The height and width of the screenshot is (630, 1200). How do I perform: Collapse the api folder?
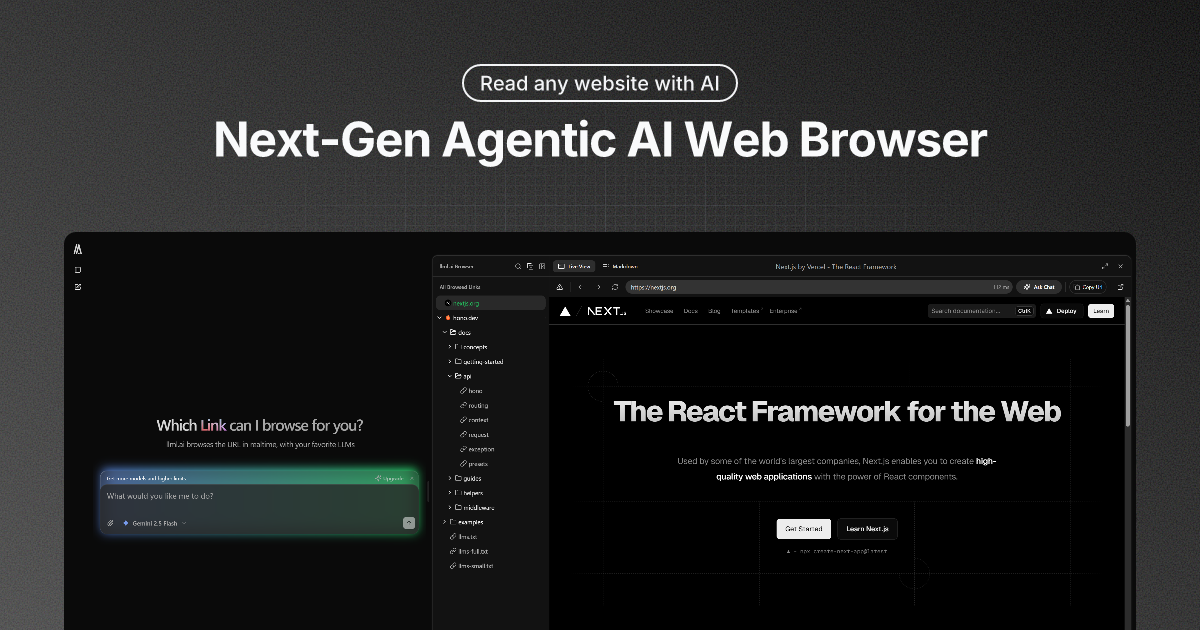[450, 376]
